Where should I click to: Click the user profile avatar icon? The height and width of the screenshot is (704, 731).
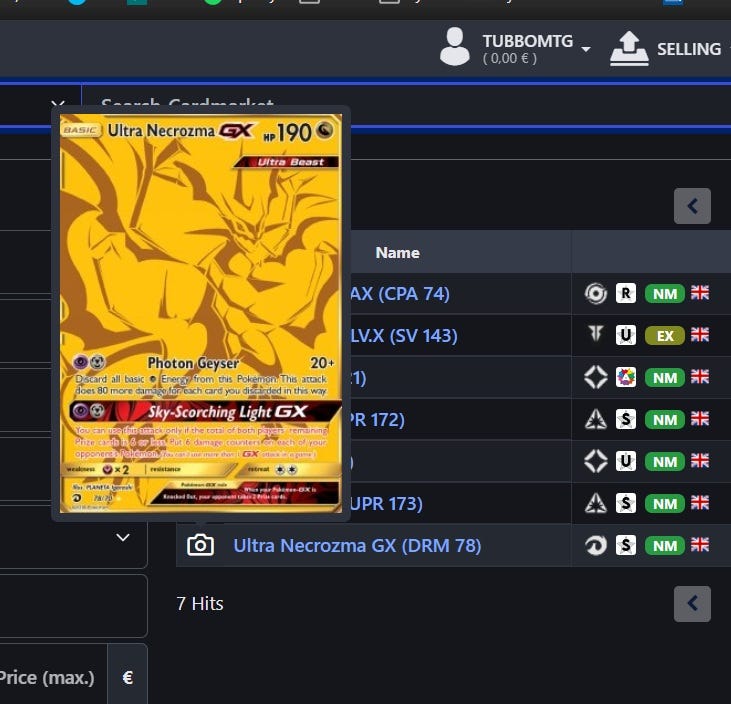455,46
